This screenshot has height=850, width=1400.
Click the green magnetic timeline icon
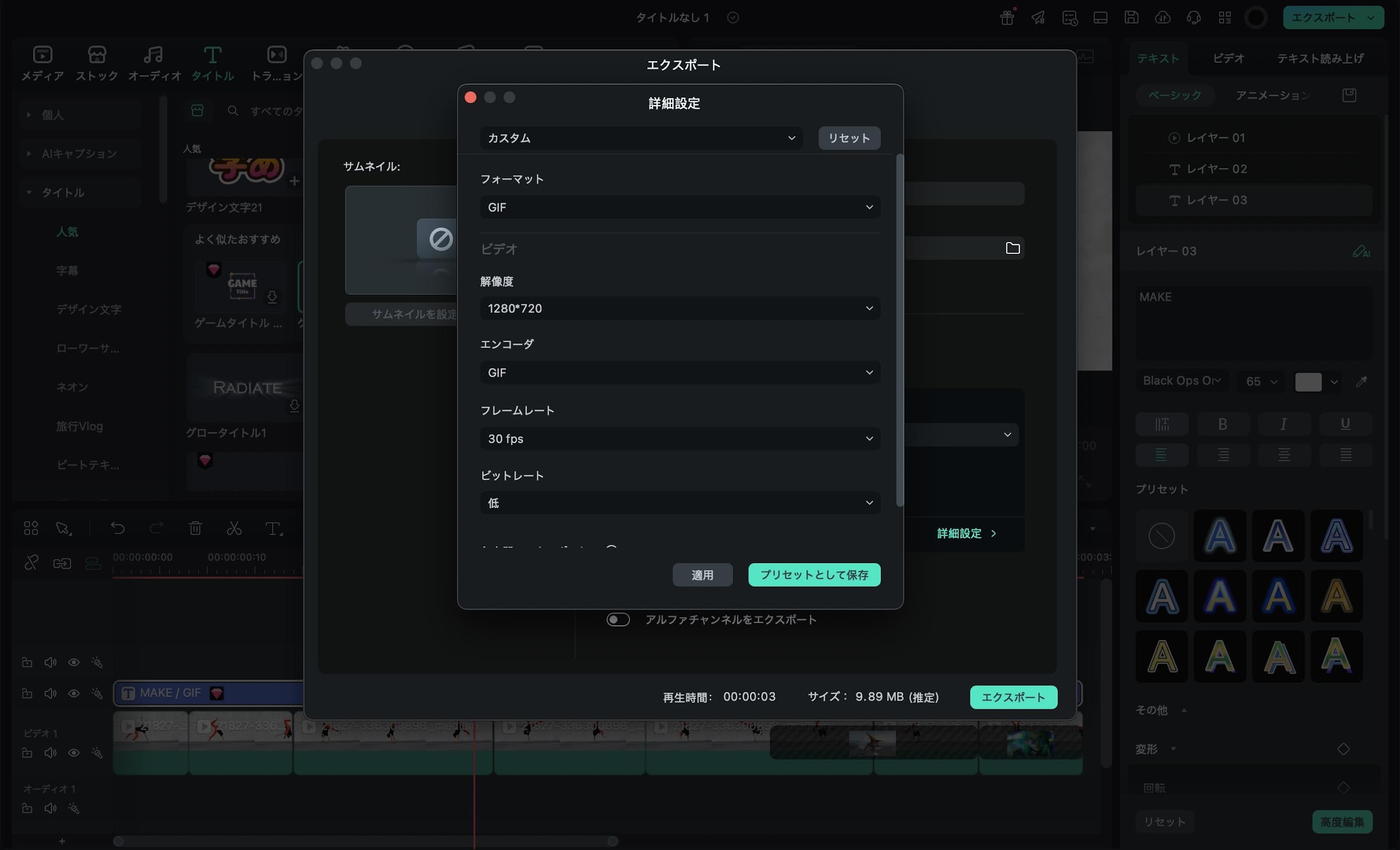point(92,563)
